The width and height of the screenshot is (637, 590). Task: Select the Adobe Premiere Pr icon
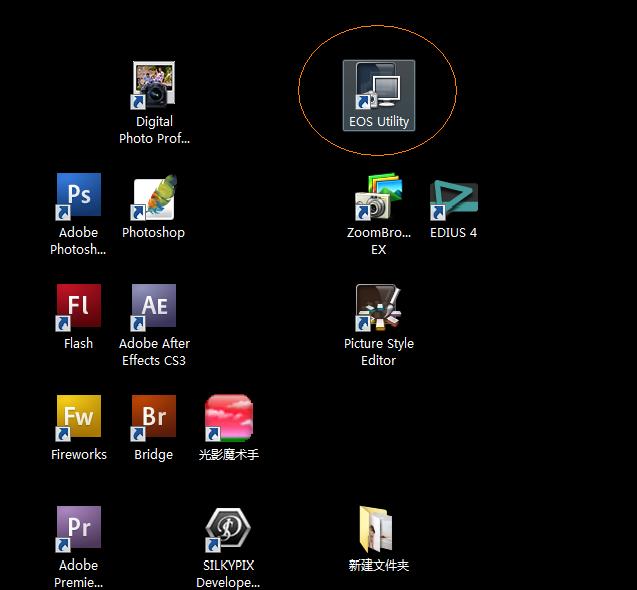[78, 529]
